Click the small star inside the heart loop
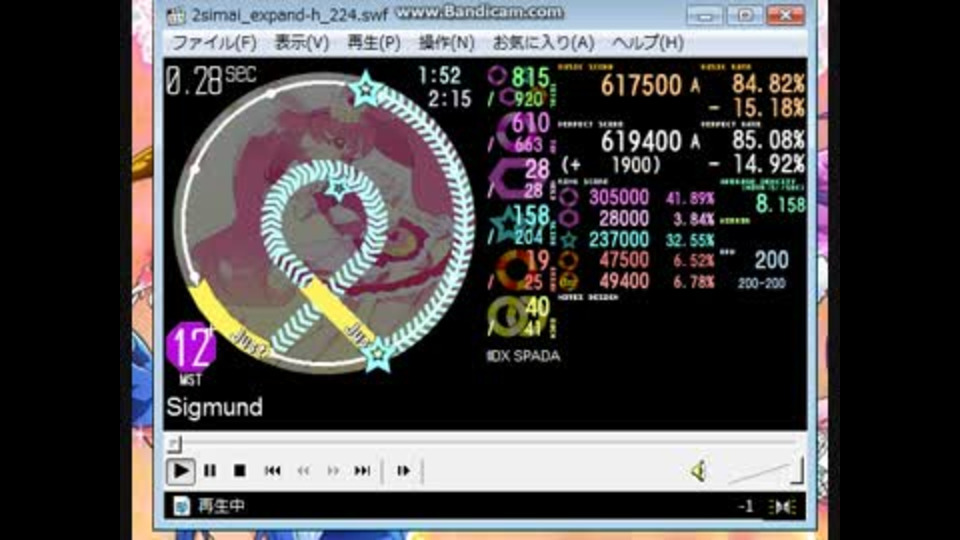 pyautogui.click(x=338, y=188)
